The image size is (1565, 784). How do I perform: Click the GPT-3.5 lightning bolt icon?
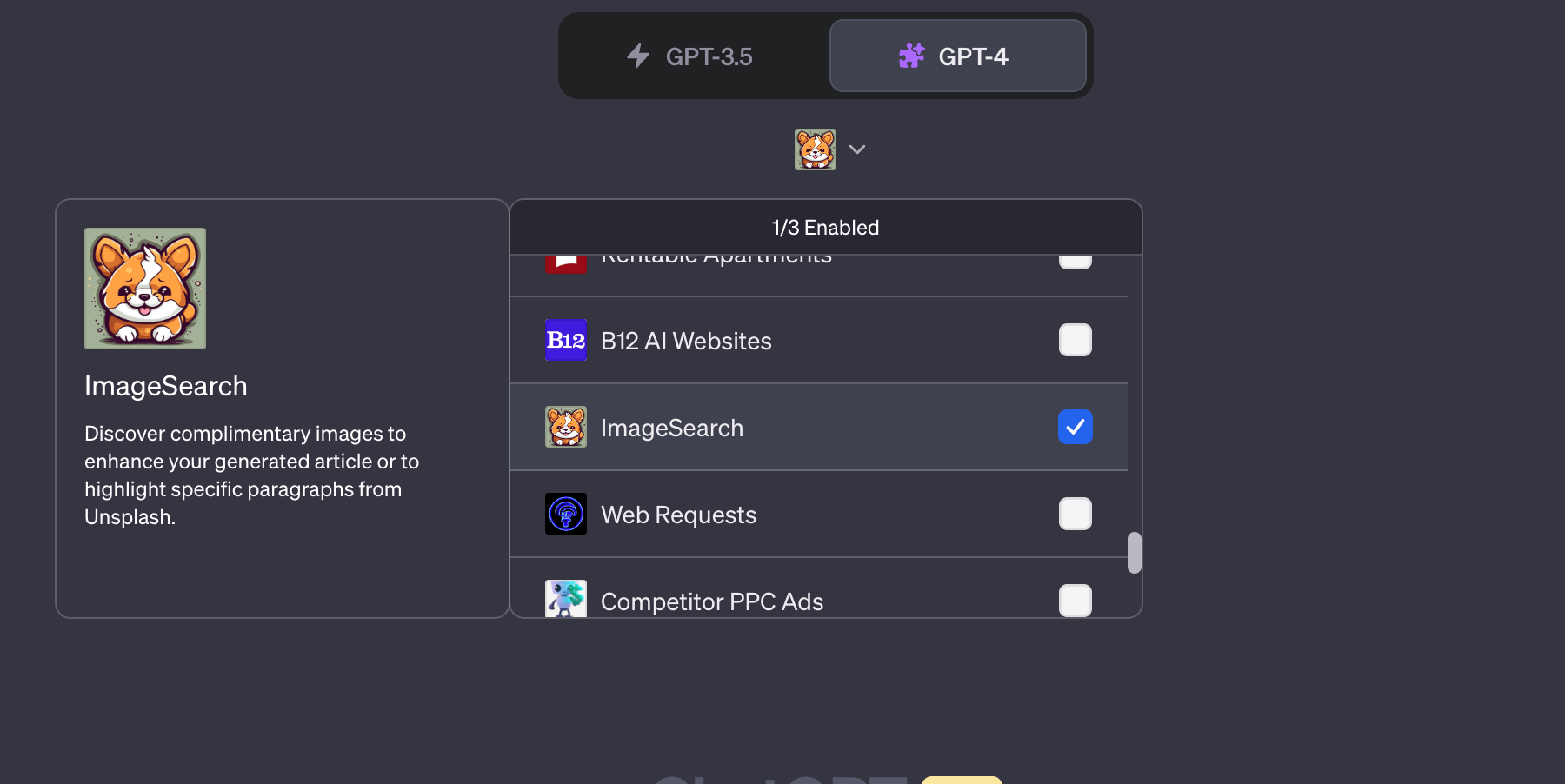click(638, 56)
